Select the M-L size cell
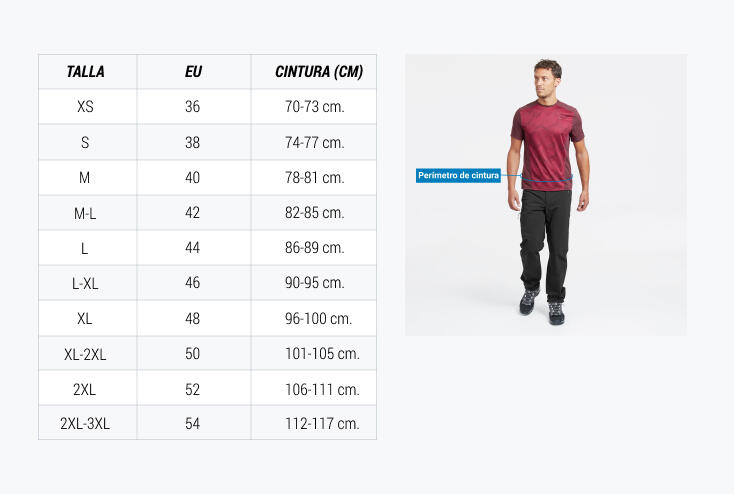Image resolution: width=734 pixels, height=494 pixels. click(85, 214)
